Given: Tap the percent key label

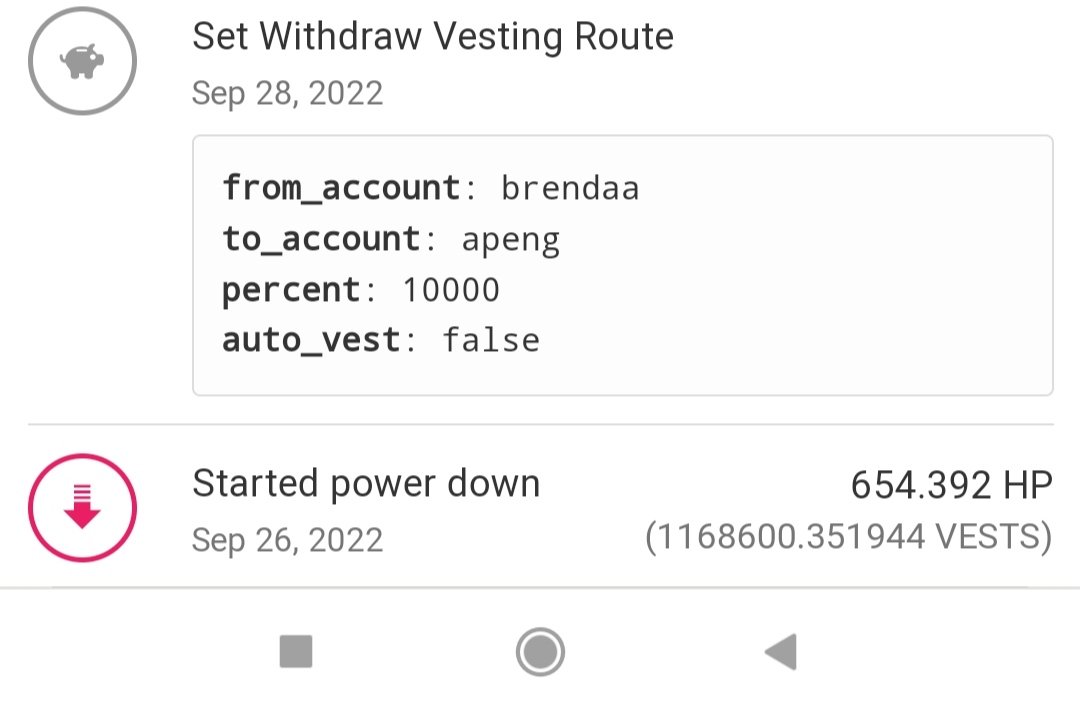Looking at the screenshot, I should click(291, 291).
